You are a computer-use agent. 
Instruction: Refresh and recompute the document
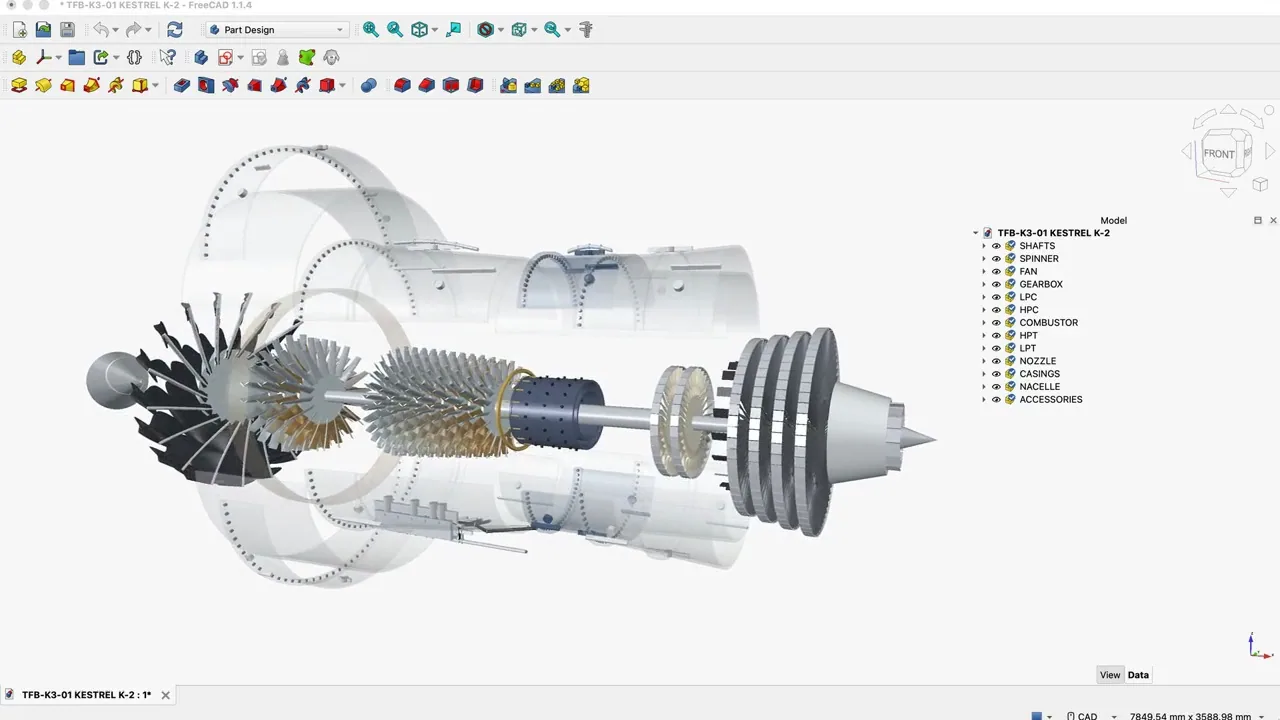coord(175,30)
